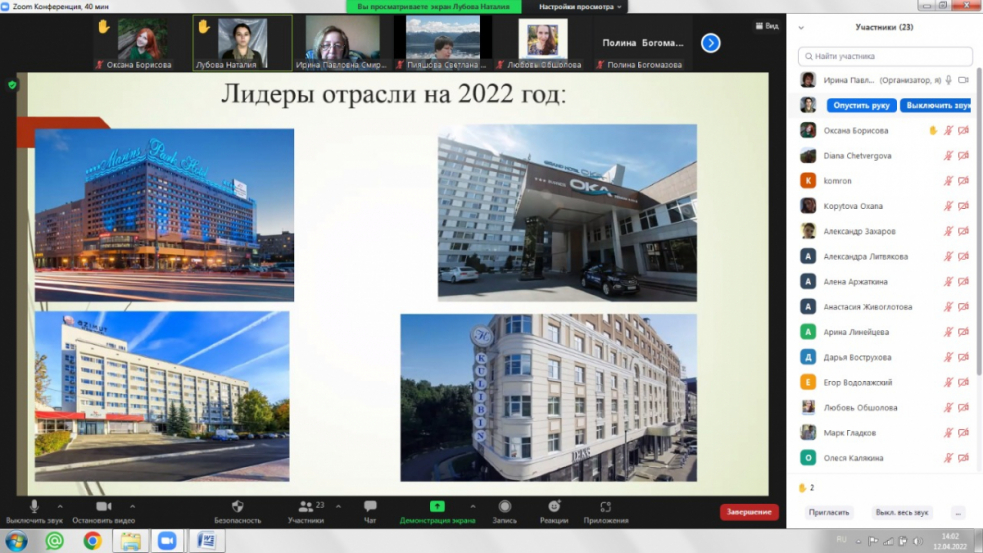Click RU language indicator in tray

point(841,540)
